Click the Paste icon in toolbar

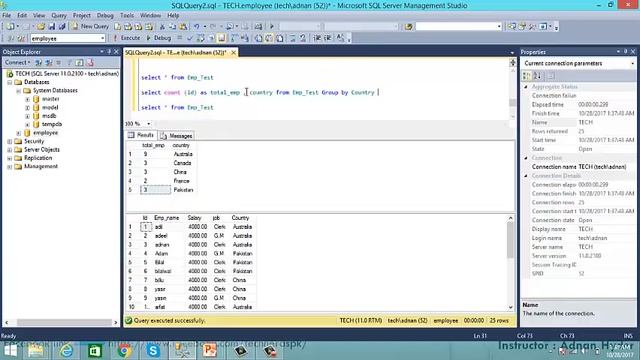(183, 27)
